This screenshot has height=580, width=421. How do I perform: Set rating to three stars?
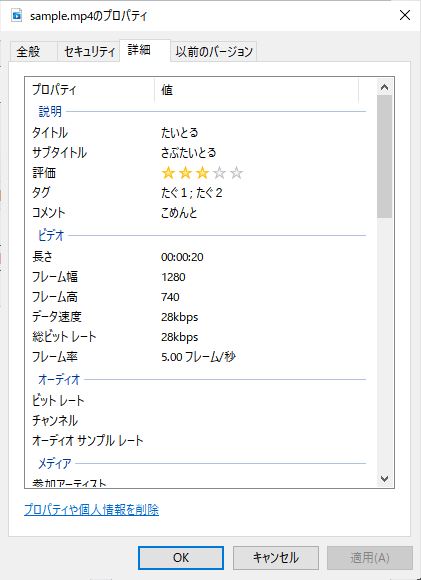coord(202,173)
